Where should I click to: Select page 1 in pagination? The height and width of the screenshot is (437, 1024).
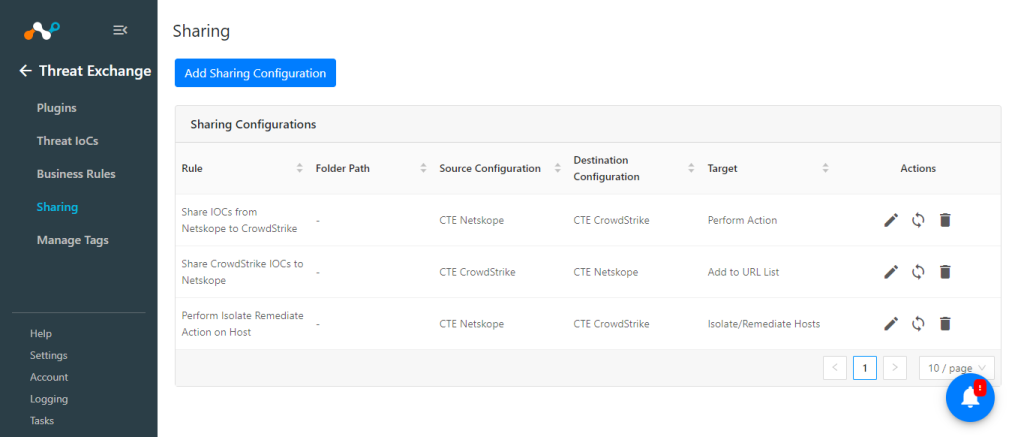coord(865,368)
